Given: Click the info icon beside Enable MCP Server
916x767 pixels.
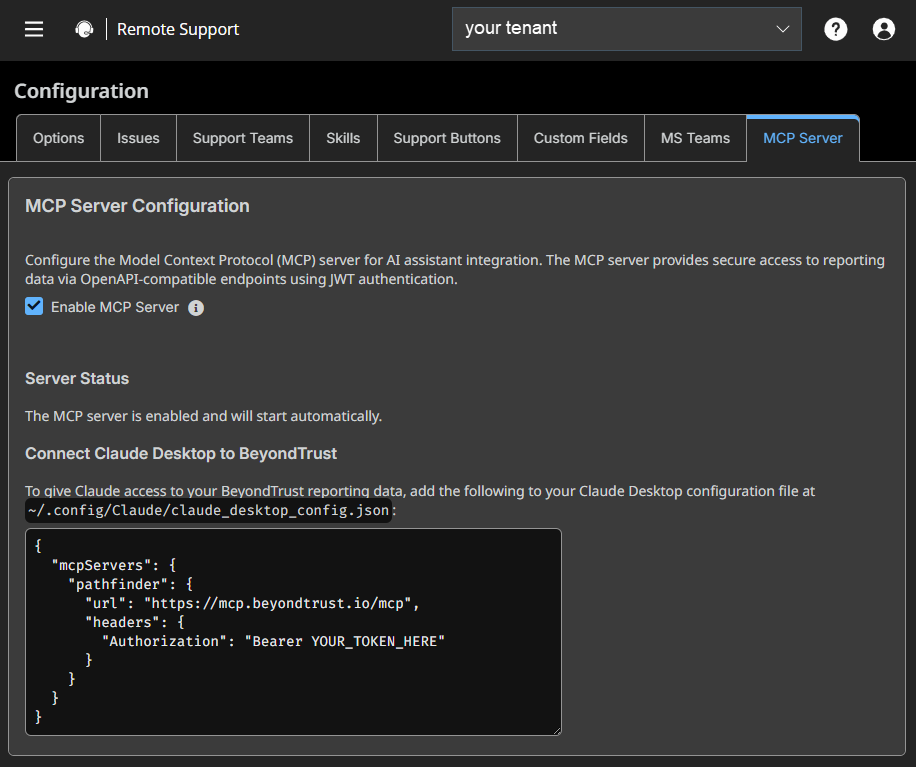Looking at the screenshot, I should [x=196, y=308].
